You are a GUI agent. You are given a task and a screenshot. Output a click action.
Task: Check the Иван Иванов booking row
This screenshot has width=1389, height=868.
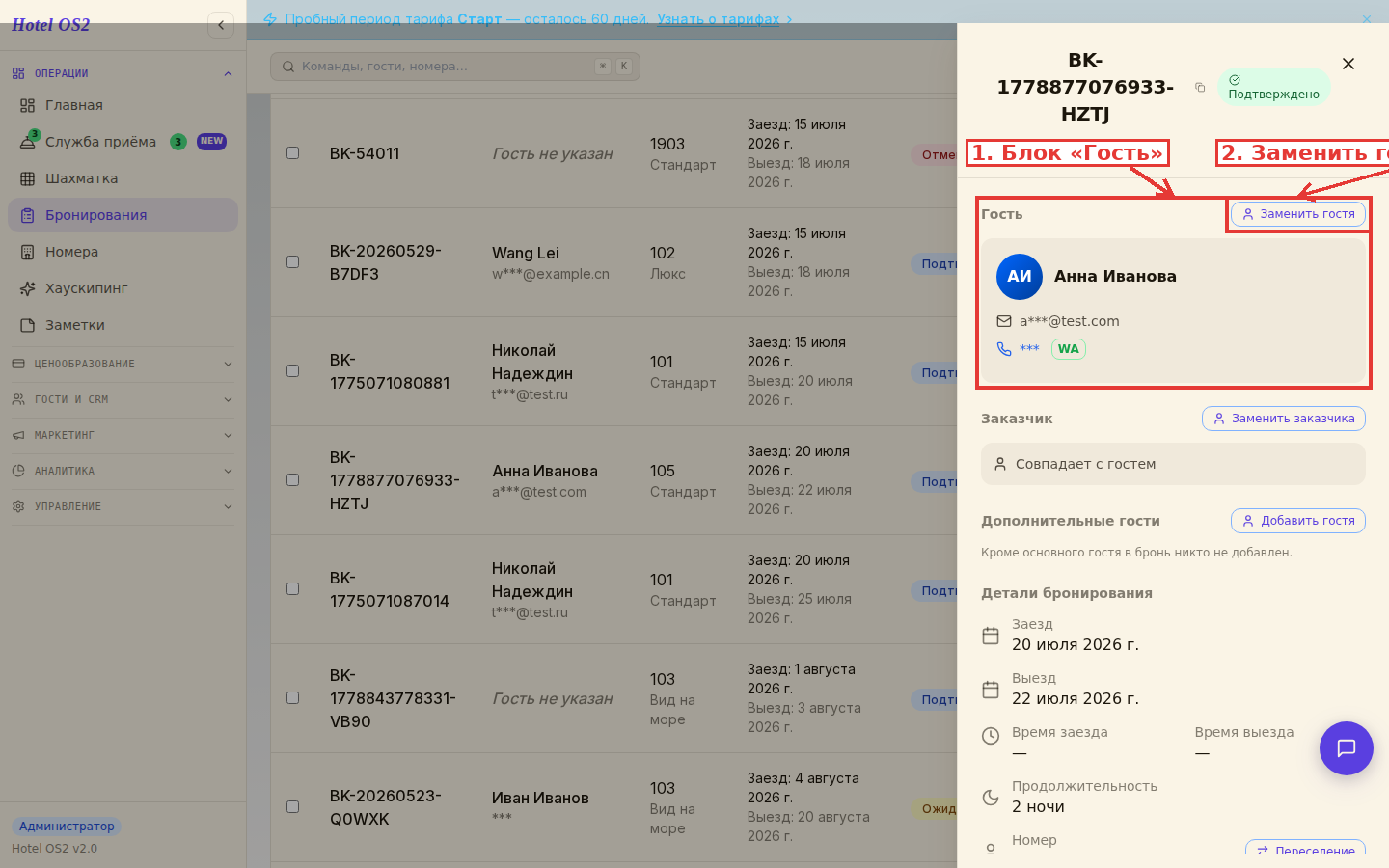pyautogui.click(x=293, y=807)
